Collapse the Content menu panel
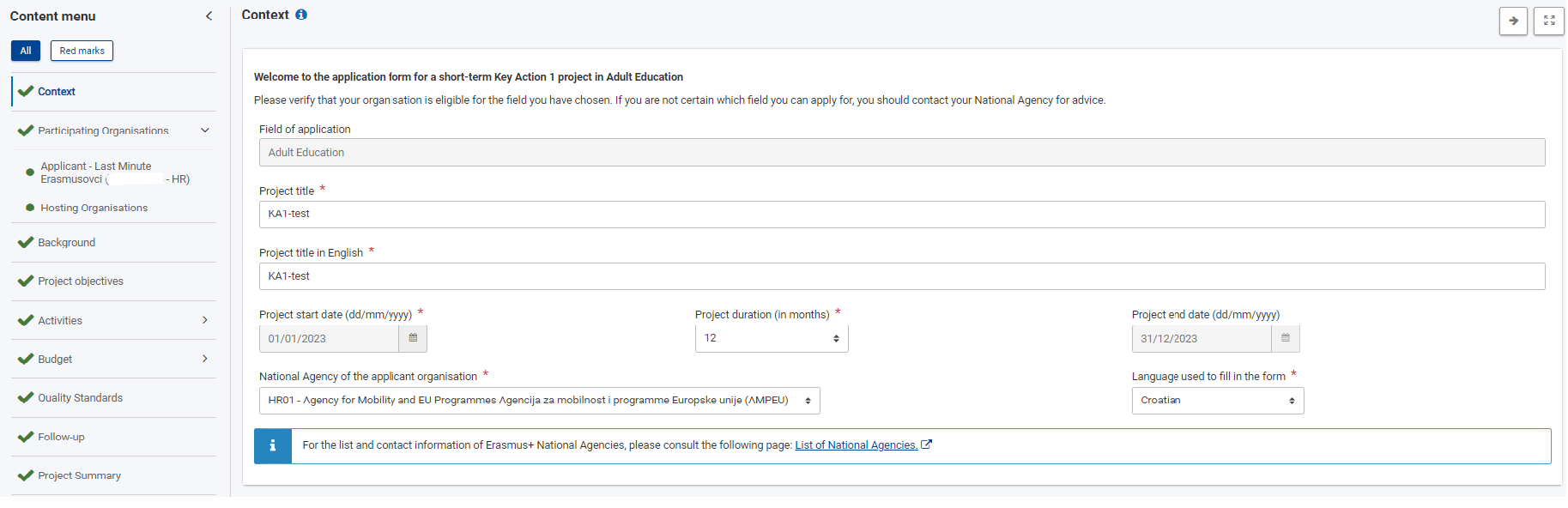The width and height of the screenshot is (1568, 508). tap(209, 16)
